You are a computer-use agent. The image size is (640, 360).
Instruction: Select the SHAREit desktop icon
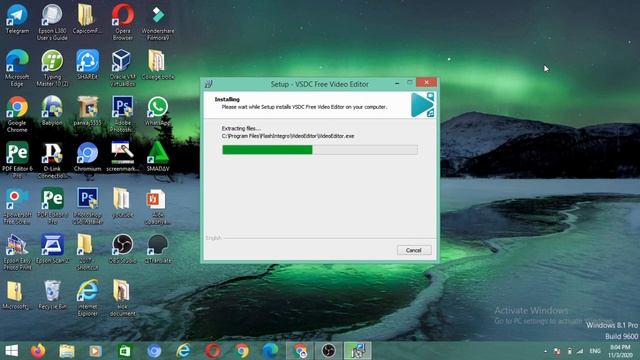pyautogui.click(x=87, y=64)
